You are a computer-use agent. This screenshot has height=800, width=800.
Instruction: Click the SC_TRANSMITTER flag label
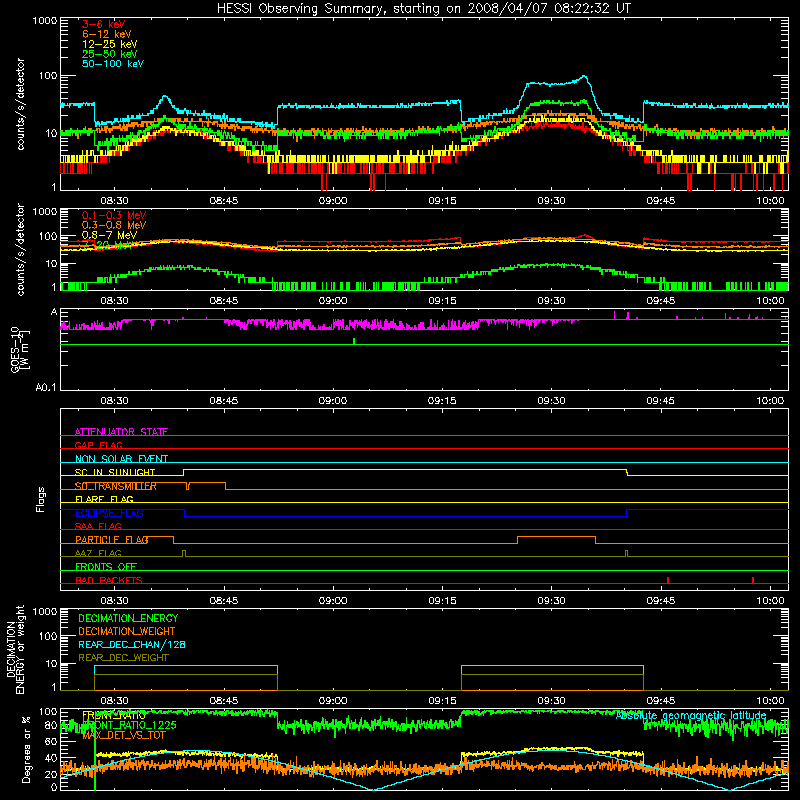(x=116, y=486)
